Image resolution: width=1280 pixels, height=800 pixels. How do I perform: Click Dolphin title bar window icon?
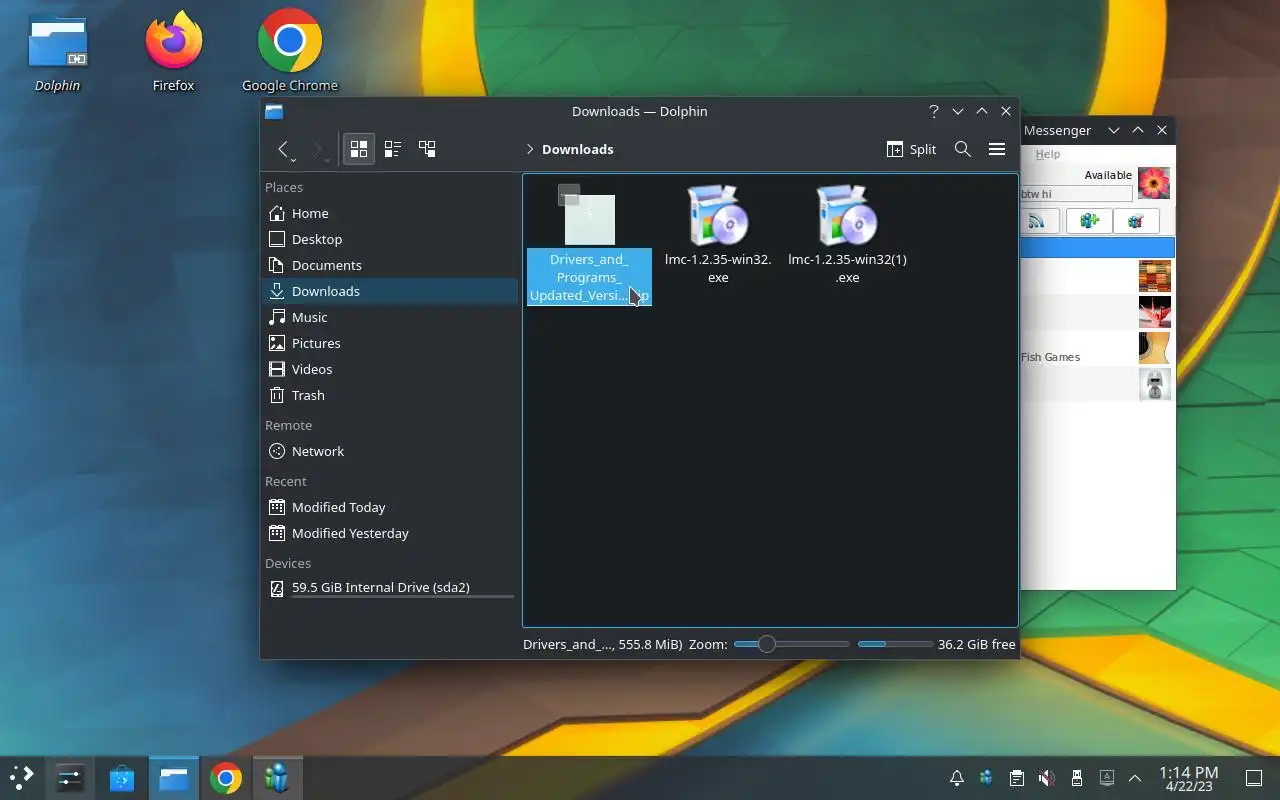point(274,111)
